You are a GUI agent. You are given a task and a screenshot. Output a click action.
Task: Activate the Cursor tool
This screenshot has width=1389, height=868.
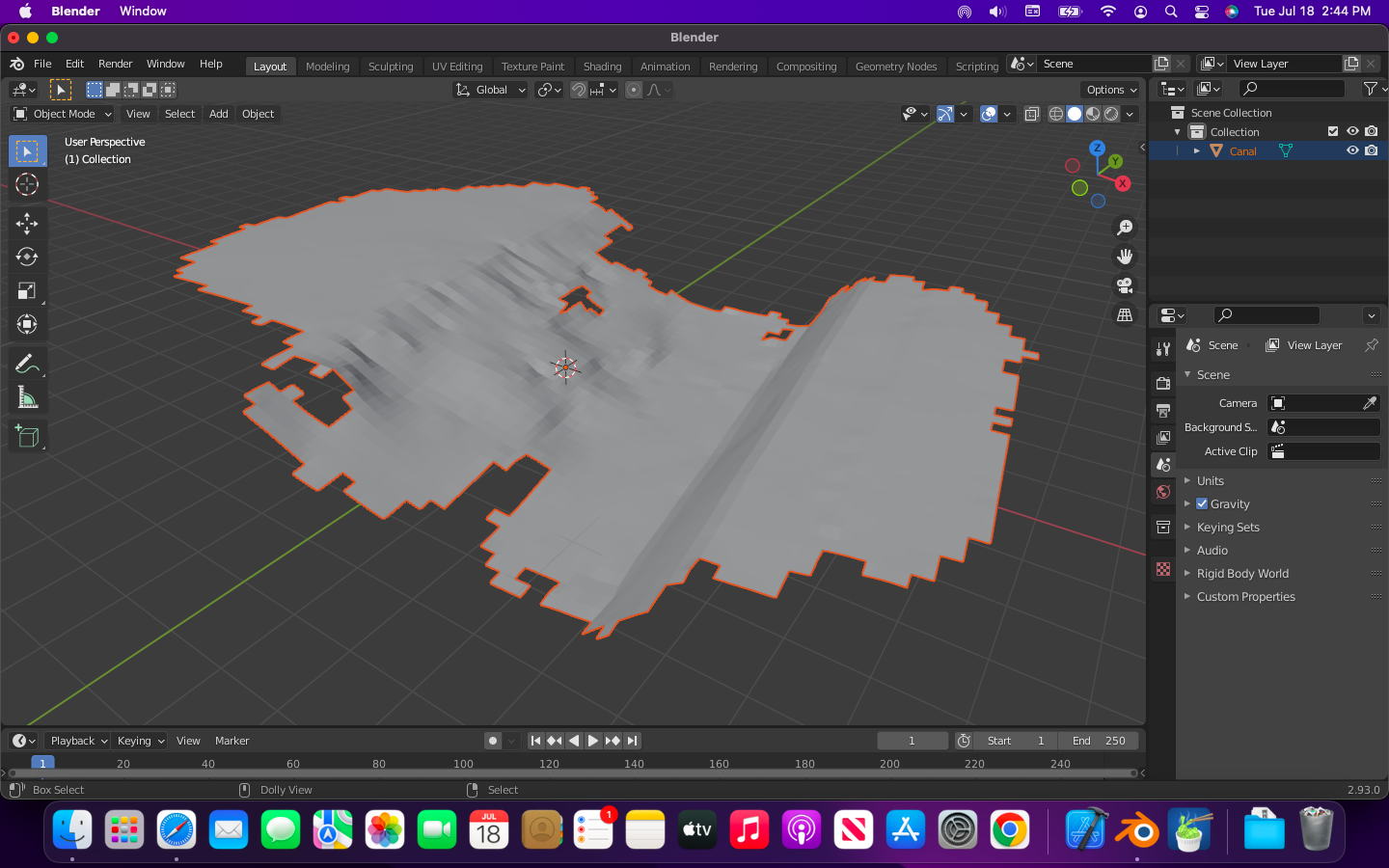27,184
